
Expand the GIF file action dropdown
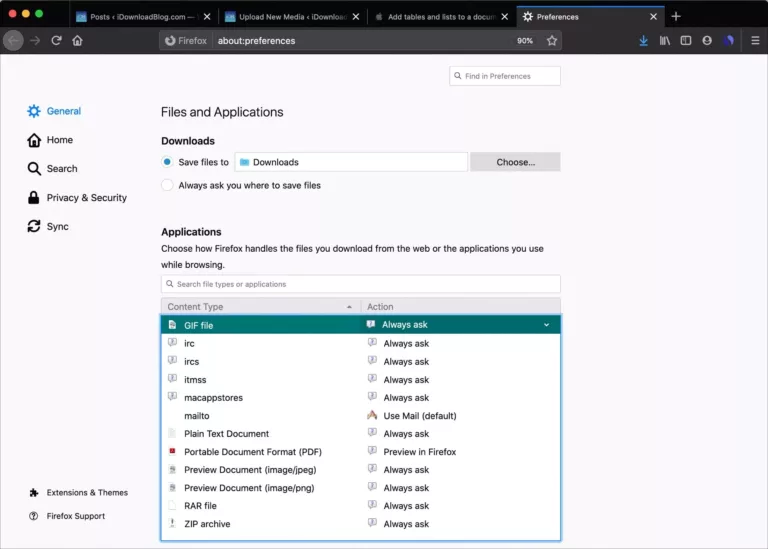tap(546, 325)
